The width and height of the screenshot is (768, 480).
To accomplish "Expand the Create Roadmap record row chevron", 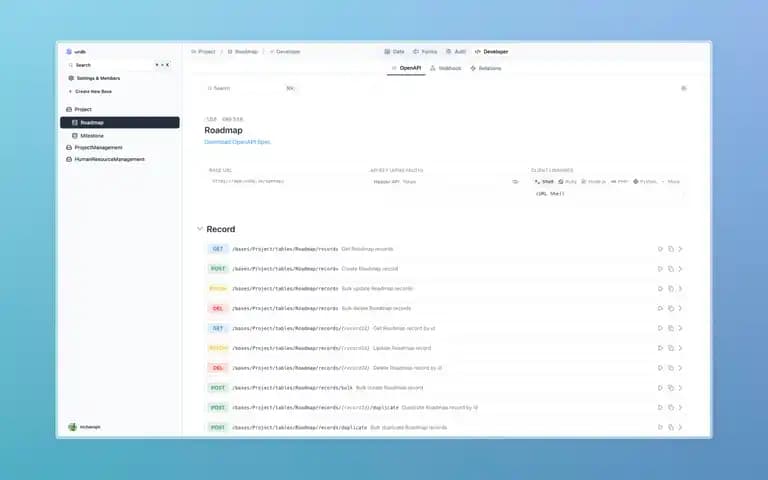I will (680, 269).
